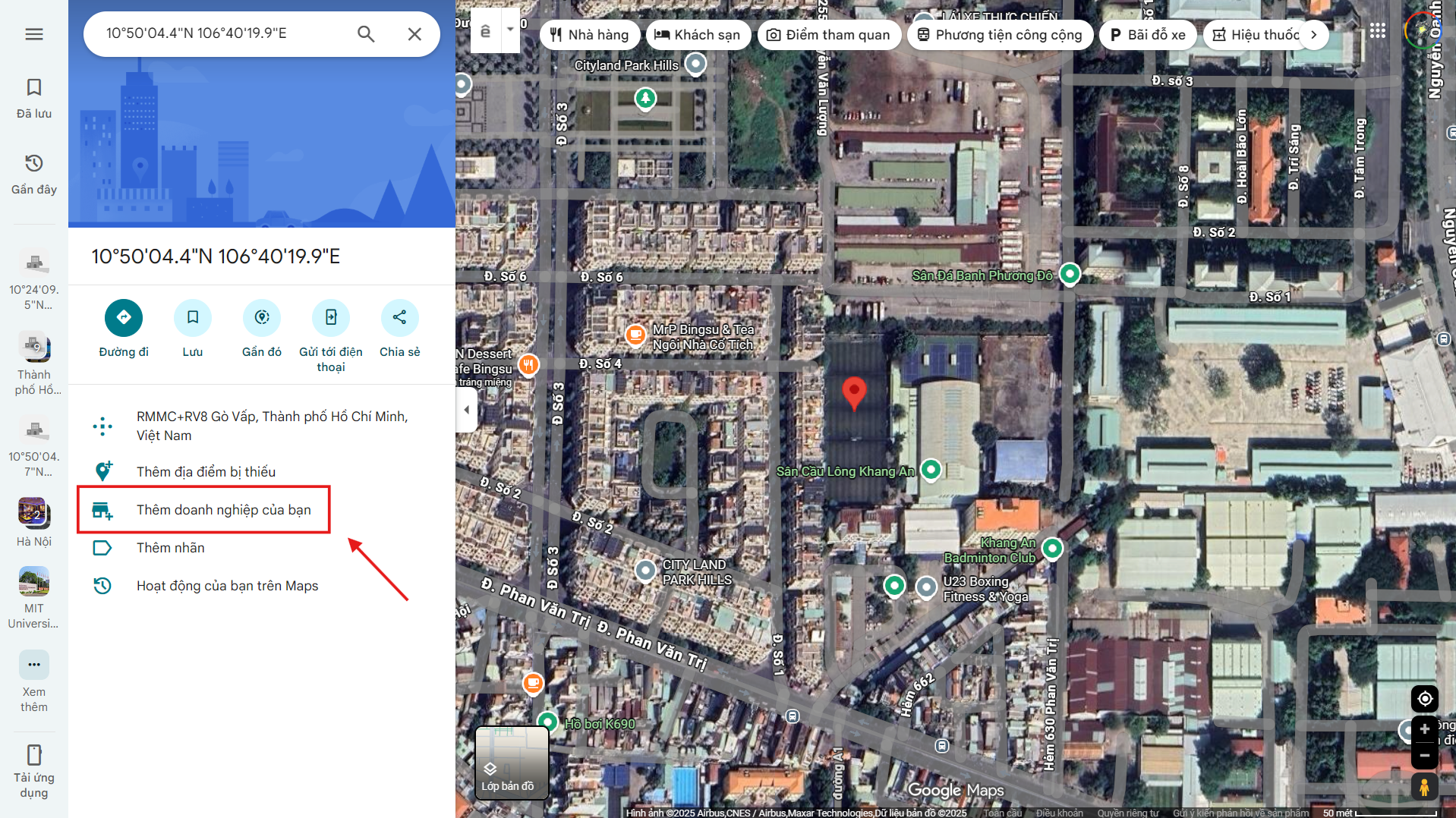Screen dimensions: 1456x818
Task: Click the Chia sẻ share icon
Action: tap(399, 317)
